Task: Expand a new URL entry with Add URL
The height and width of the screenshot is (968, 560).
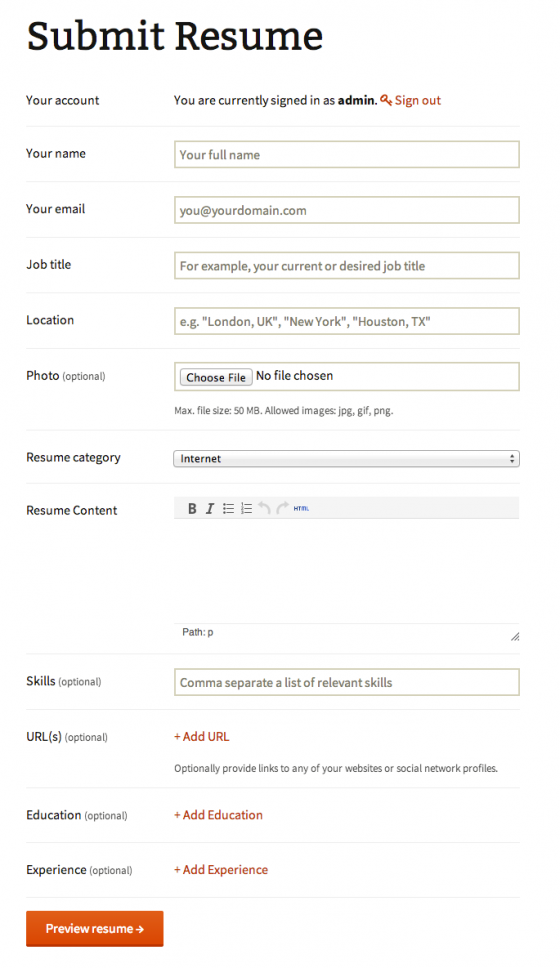Action: coord(201,736)
